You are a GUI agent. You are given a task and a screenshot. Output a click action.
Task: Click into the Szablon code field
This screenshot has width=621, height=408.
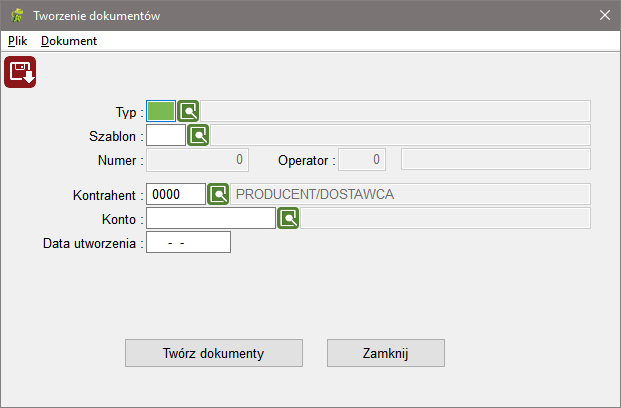[x=166, y=135]
